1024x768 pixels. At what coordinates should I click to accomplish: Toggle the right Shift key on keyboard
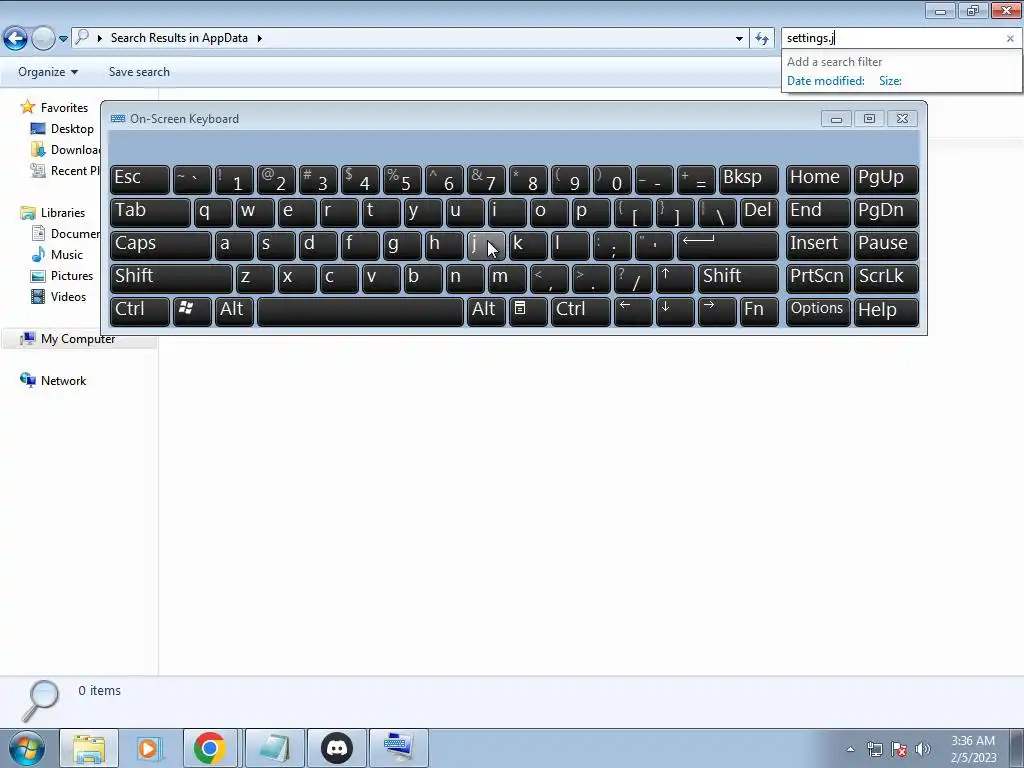click(x=738, y=278)
